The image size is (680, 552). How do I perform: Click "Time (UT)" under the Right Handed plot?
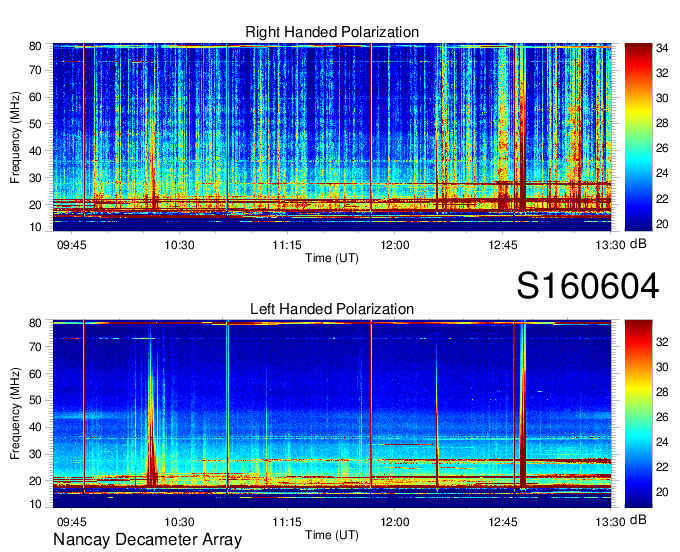332,258
